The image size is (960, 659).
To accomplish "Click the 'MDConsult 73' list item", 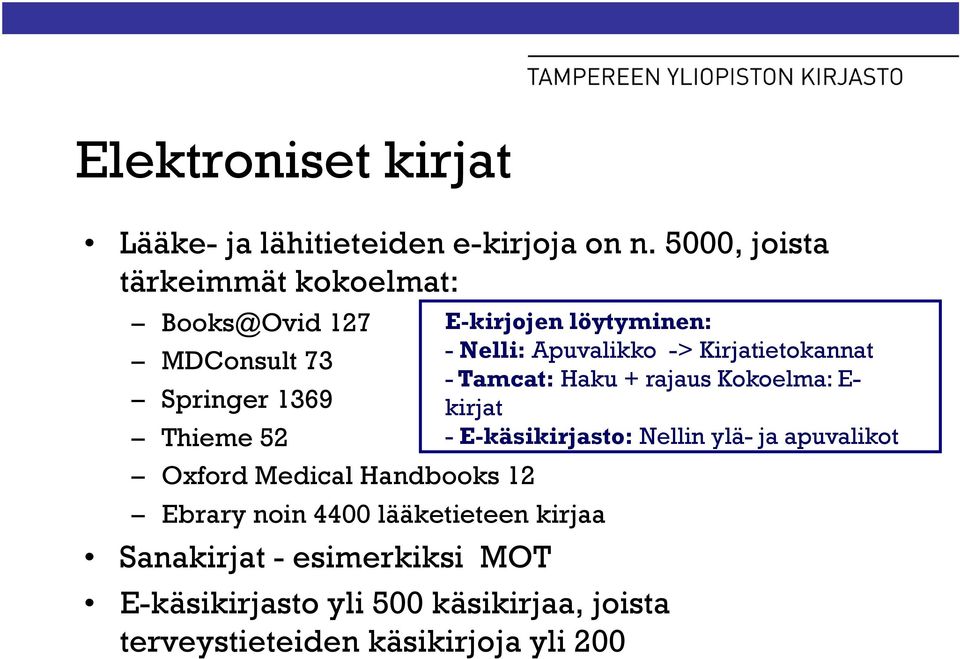I will pyautogui.click(x=247, y=361).
